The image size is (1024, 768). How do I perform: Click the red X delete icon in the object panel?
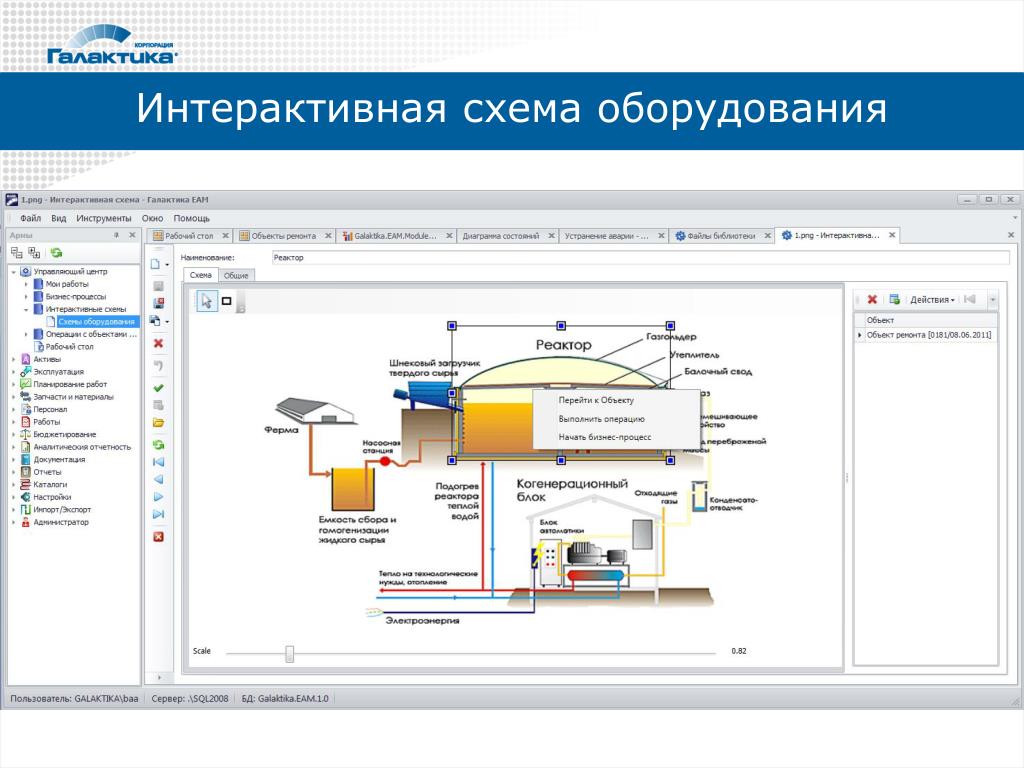[x=872, y=299]
